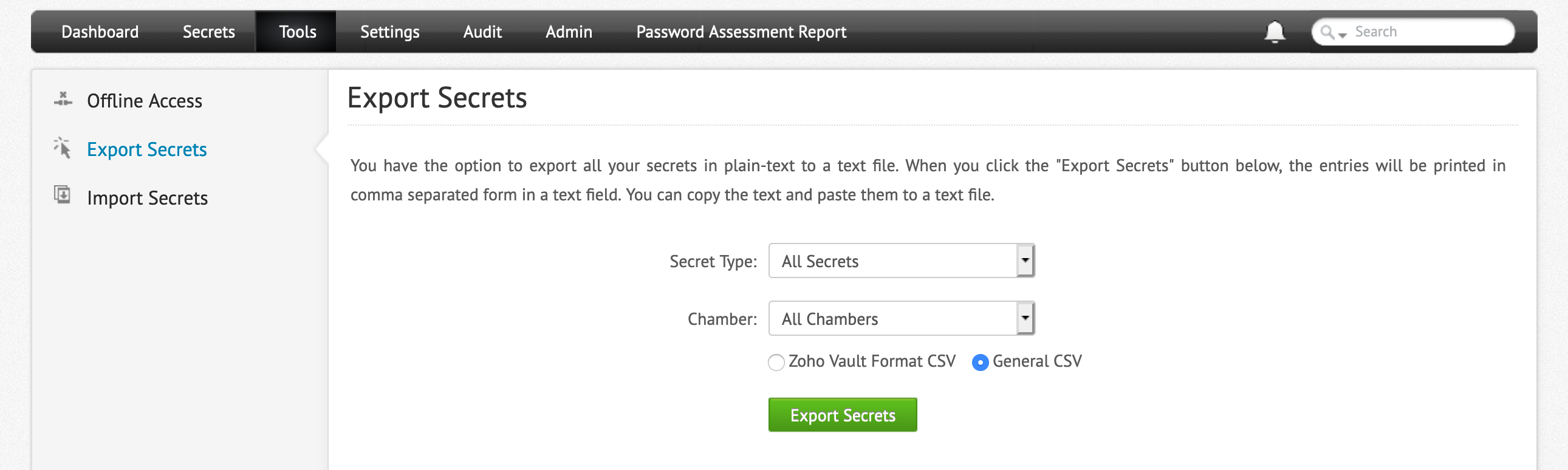
Task: Go to the Settings tab
Action: point(389,32)
